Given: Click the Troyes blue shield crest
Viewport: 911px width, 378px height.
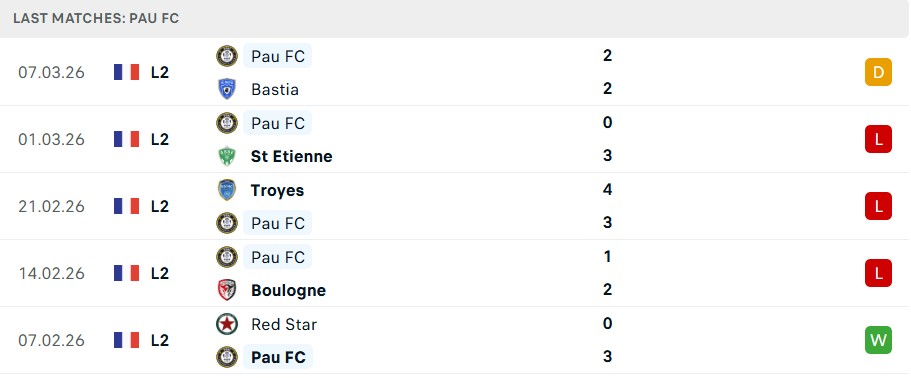Looking at the screenshot, I should coord(227,190).
